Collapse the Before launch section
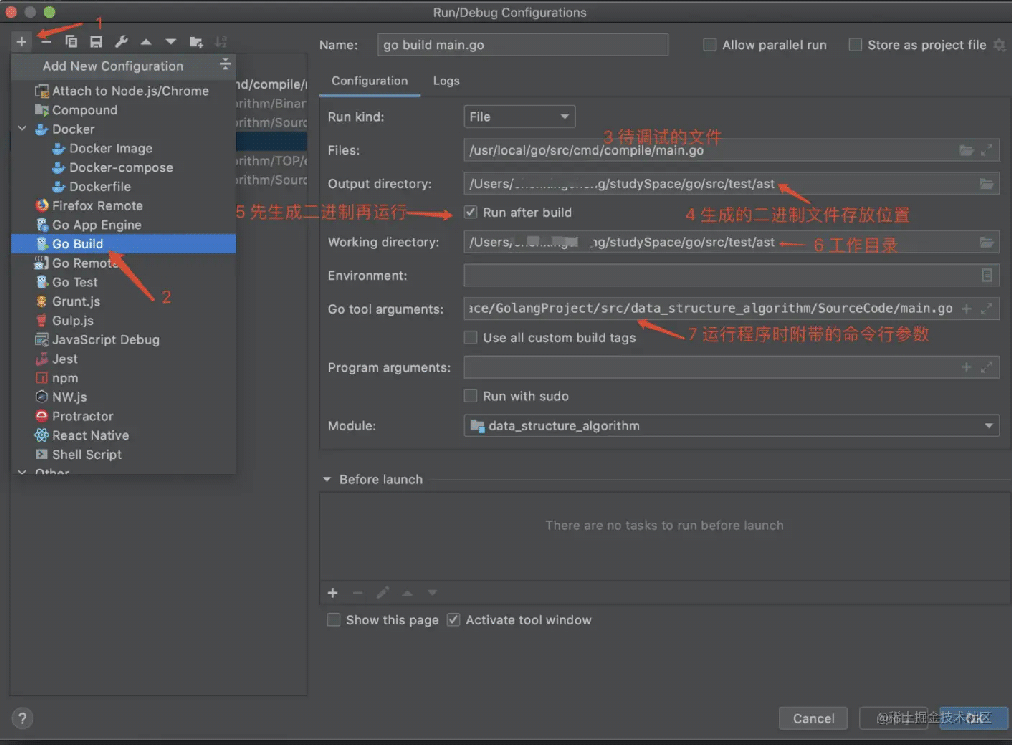The image size is (1012, 745). click(x=327, y=480)
